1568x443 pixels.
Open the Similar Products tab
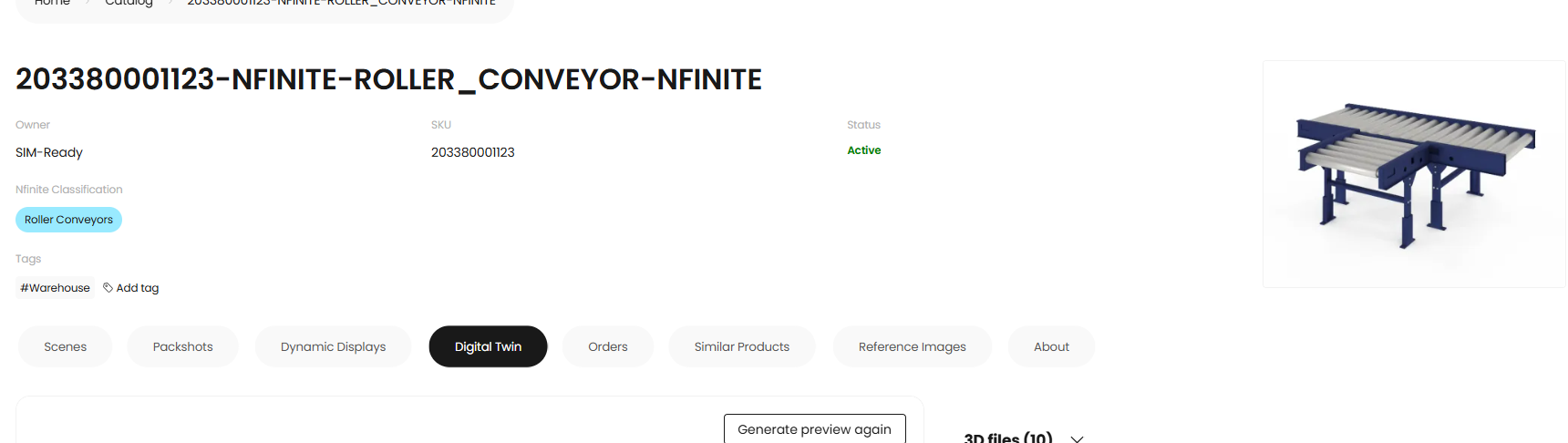742,346
